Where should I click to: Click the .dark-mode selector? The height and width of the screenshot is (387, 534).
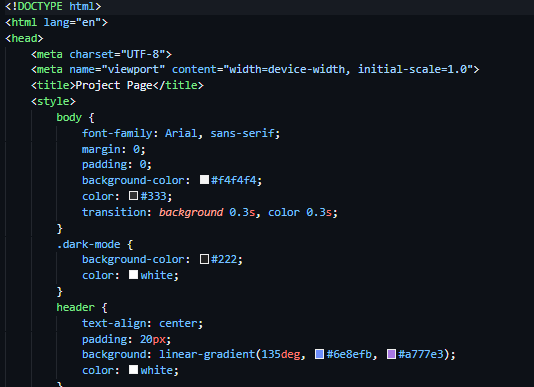coord(89,244)
